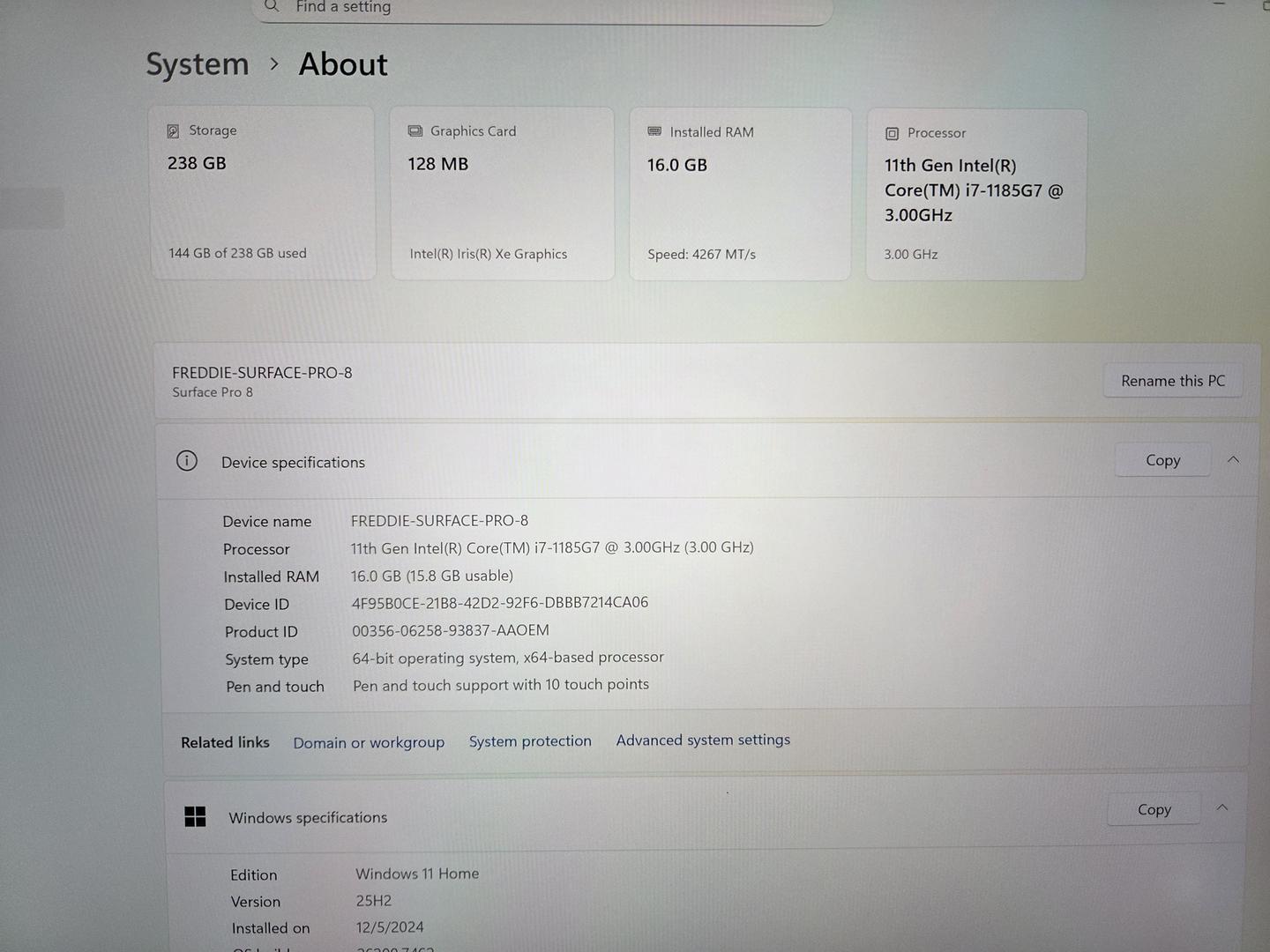Copy the Windows specifications
The height and width of the screenshot is (952, 1270).
point(1154,809)
